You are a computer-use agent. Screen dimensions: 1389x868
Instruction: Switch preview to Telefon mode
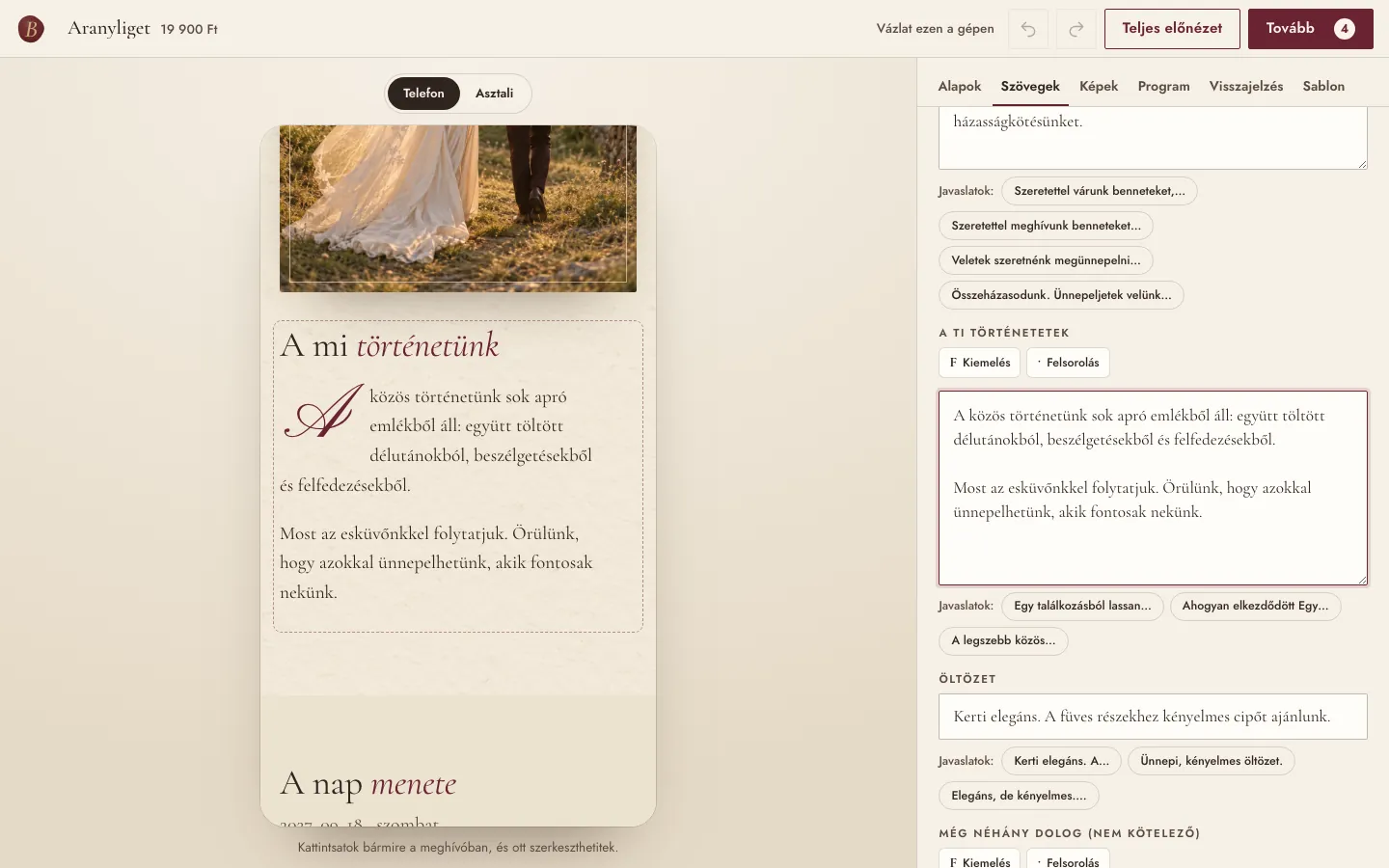[423, 94]
